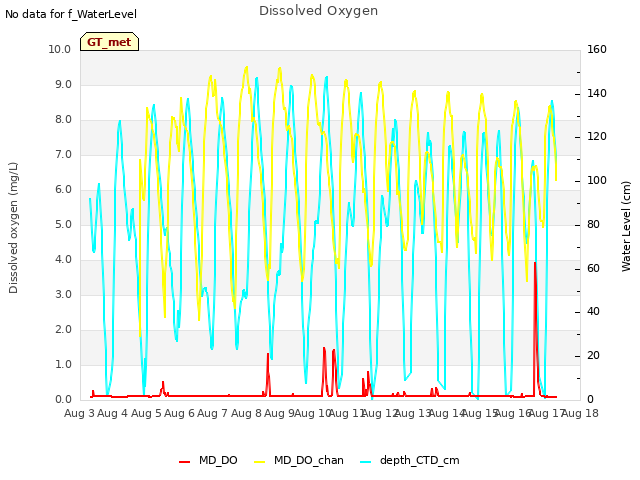Click the red MD_DO legend swatch
The height and width of the screenshot is (480, 640).
[x=184, y=462]
